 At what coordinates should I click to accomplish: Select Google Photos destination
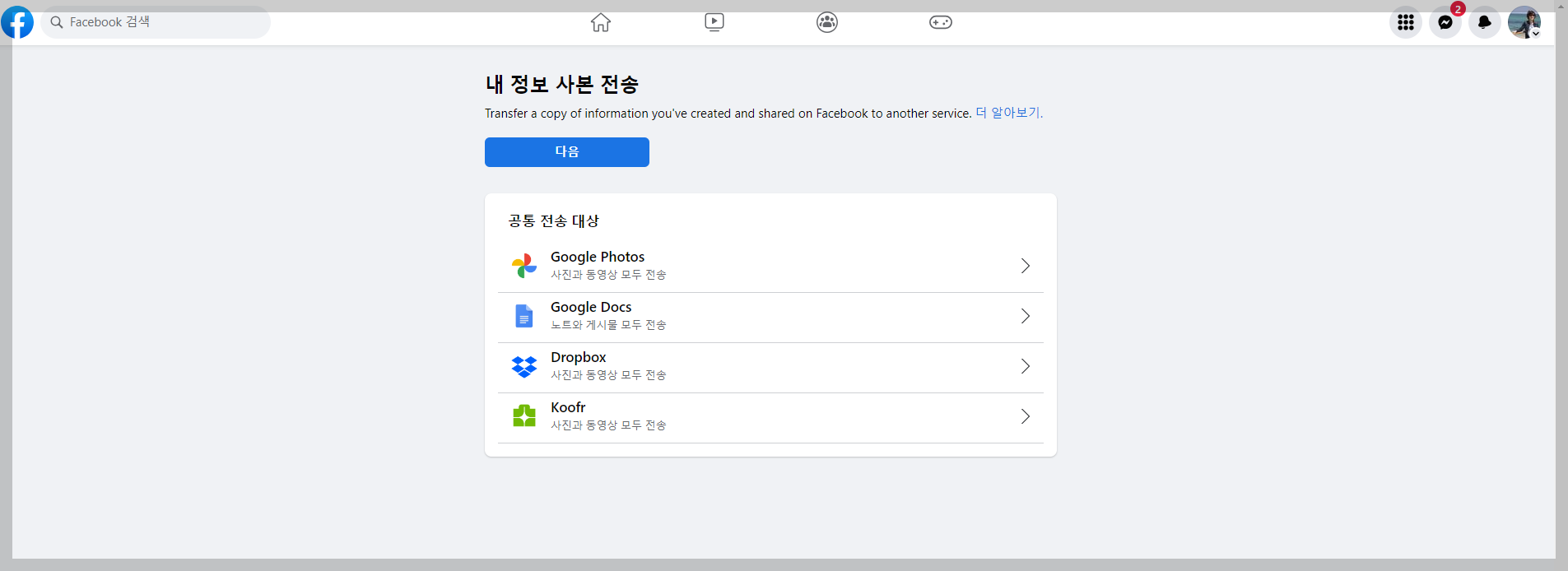point(770,266)
